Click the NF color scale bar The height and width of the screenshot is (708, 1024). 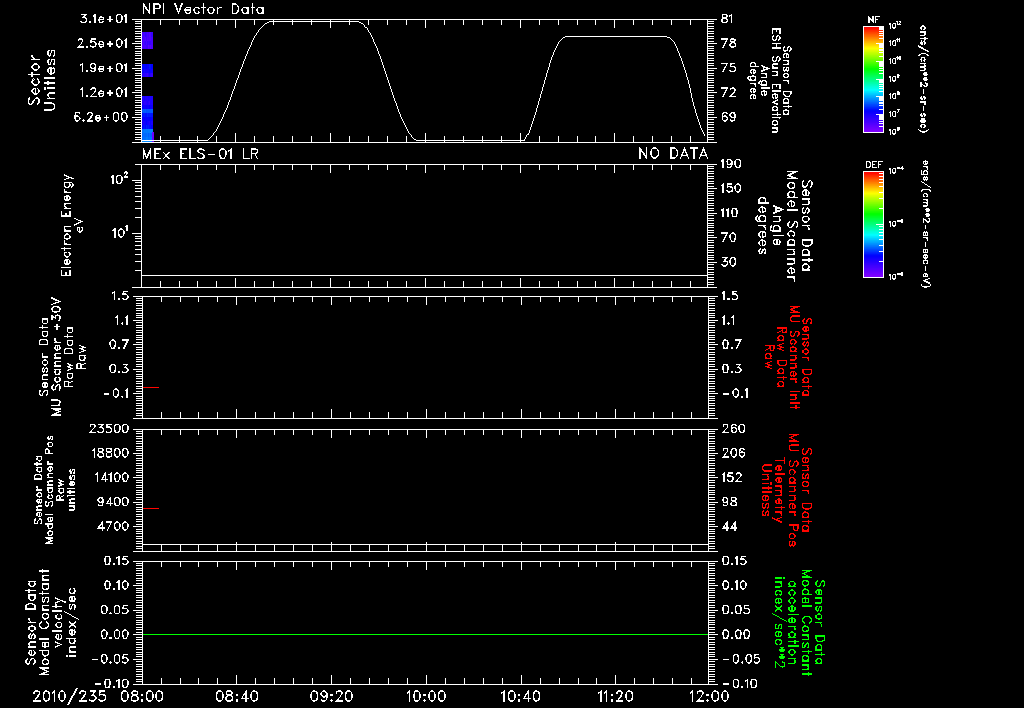(873, 79)
